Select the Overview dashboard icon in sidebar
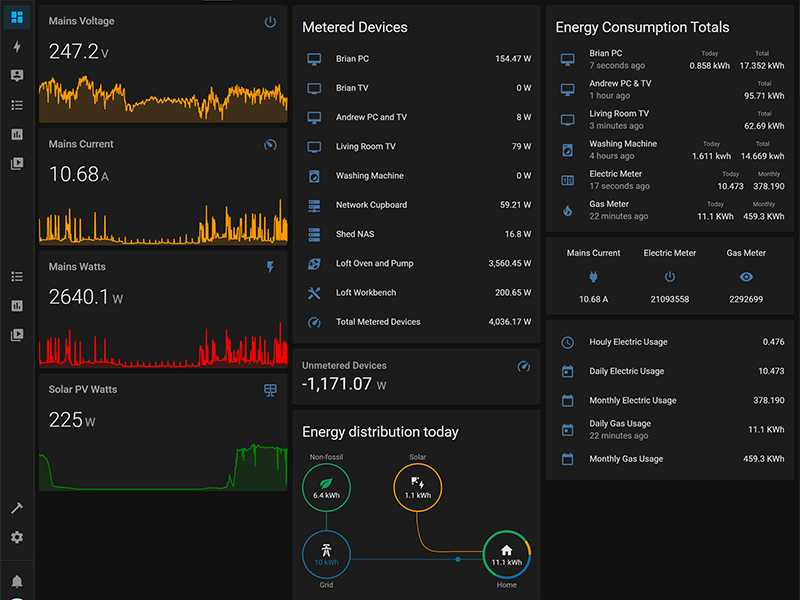The image size is (800, 600). (17, 17)
